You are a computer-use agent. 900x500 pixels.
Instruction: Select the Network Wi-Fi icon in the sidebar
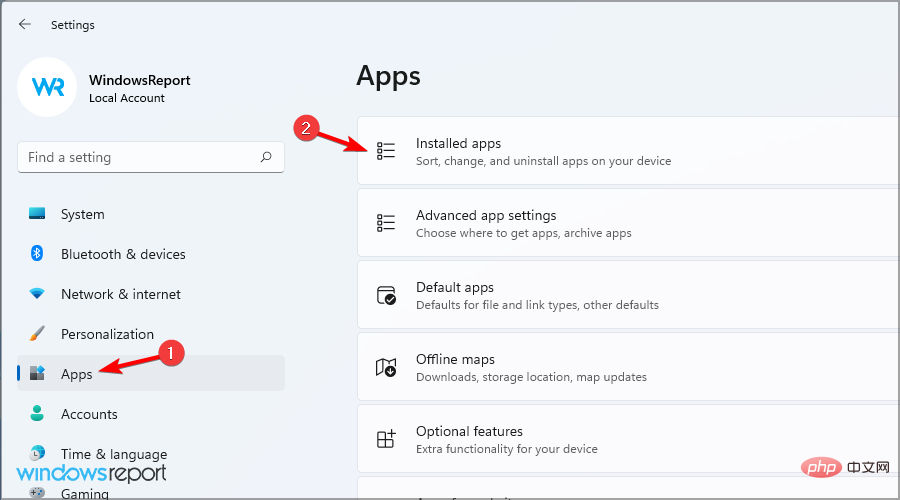click(37, 294)
